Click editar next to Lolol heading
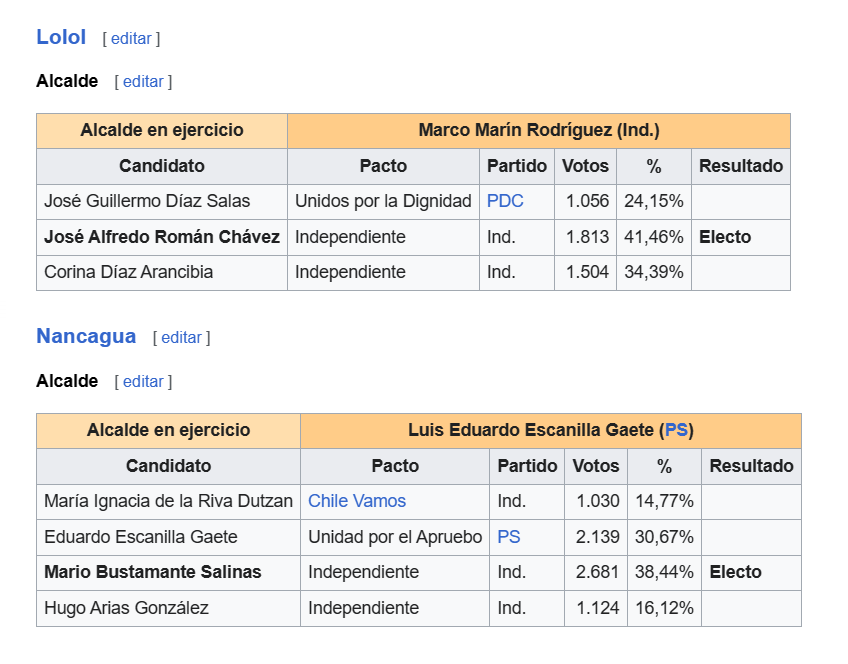This screenshot has width=848, height=664. tap(131, 38)
